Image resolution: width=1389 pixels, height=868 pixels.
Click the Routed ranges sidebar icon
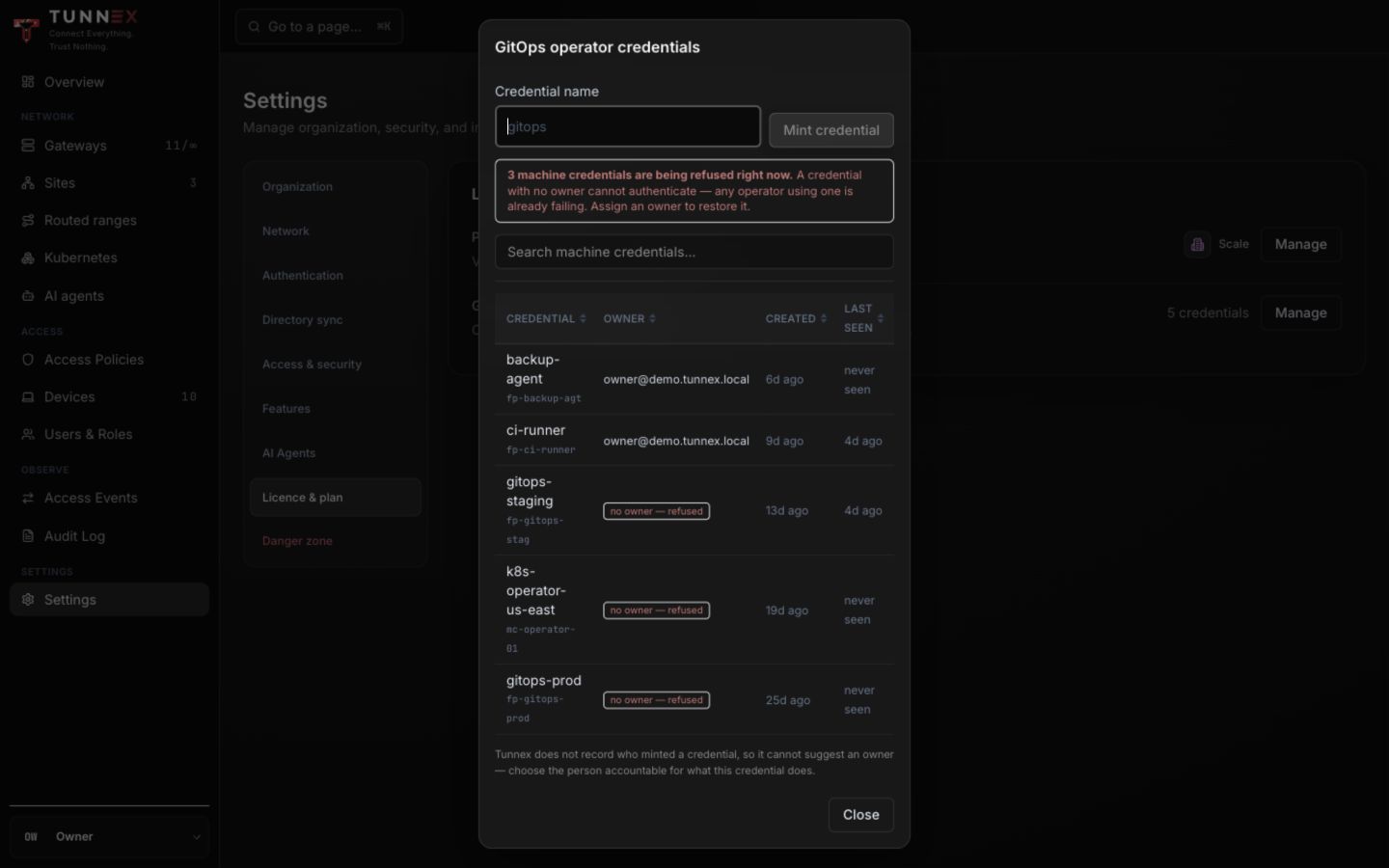(28, 221)
